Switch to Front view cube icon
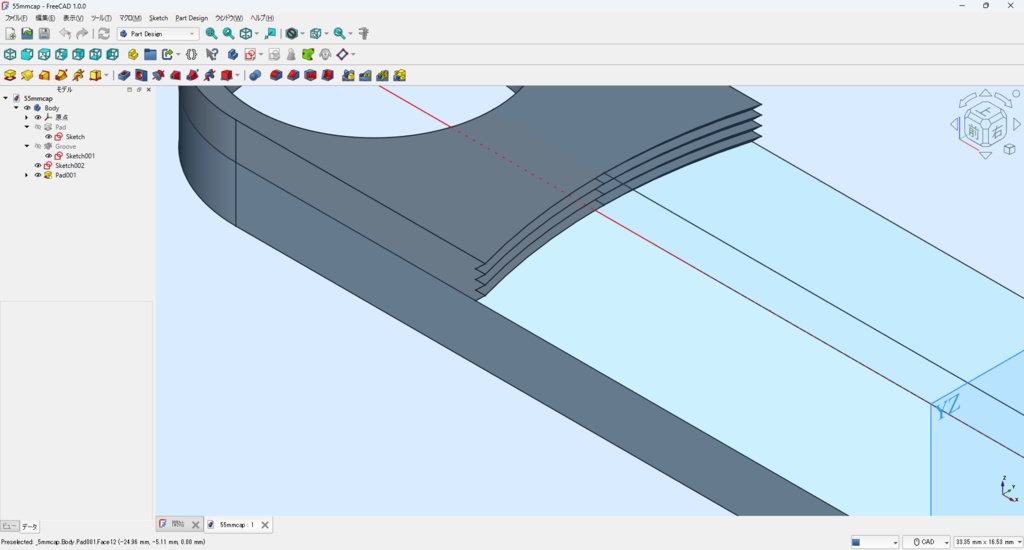The height and width of the screenshot is (550, 1024). tap(27, 54)
